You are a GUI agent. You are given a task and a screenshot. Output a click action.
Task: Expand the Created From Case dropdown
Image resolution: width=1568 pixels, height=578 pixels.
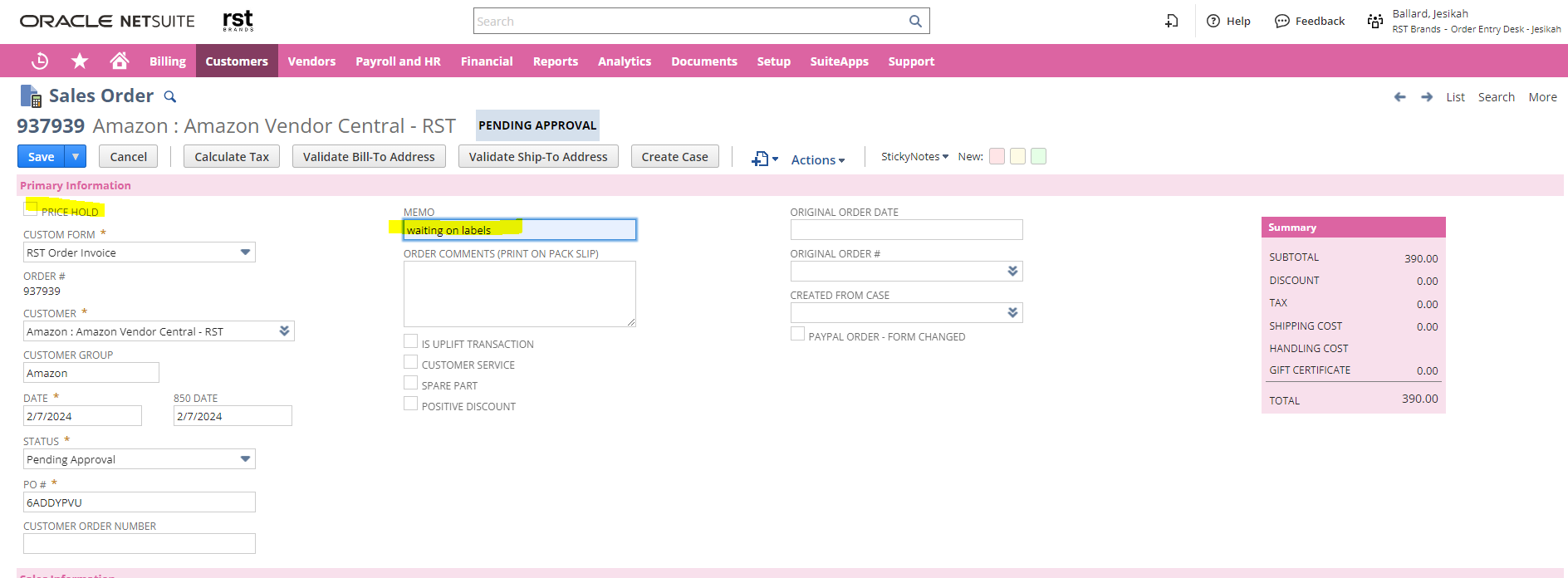point(1012,313)
